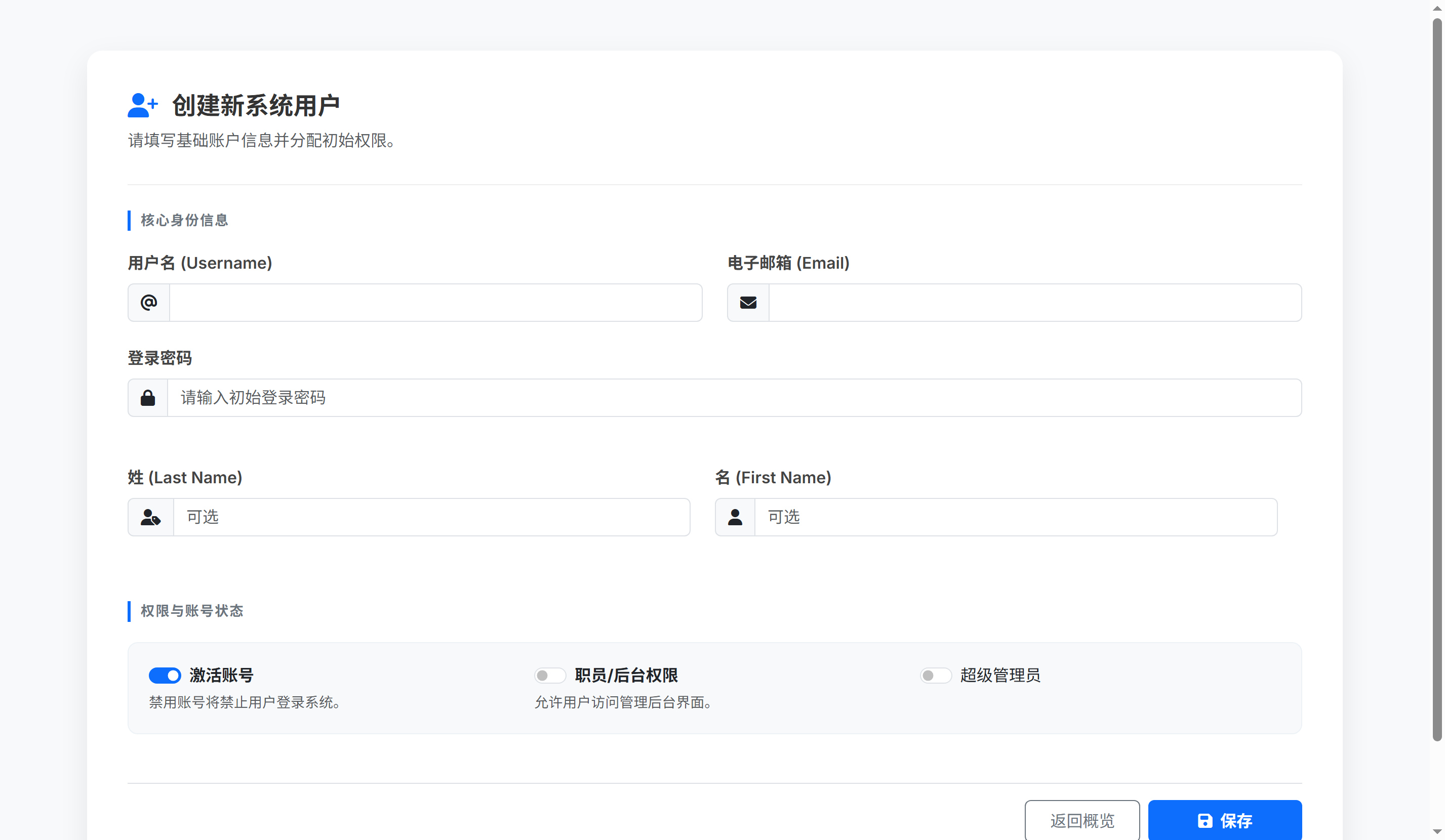
Task: Turn on the 超级管理员 toggle
Action: [x=935, y=676]
